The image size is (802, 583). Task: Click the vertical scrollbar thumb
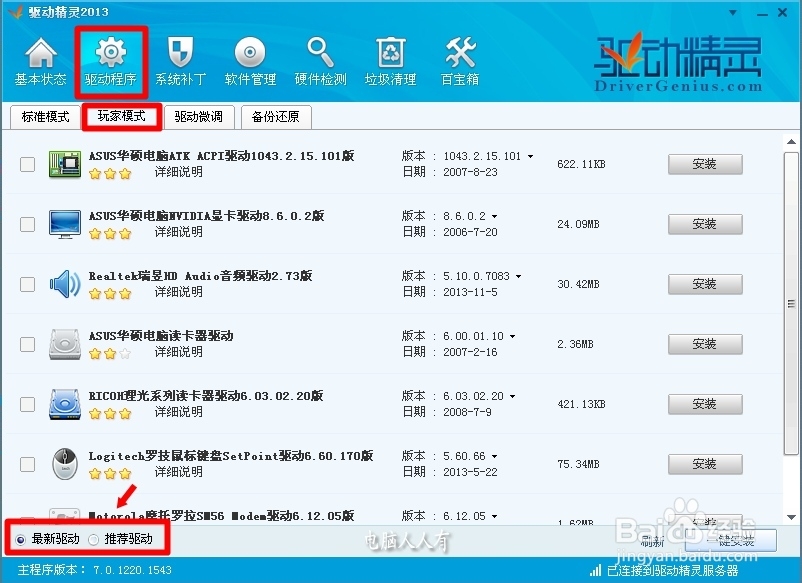click(x=791, y=303)
